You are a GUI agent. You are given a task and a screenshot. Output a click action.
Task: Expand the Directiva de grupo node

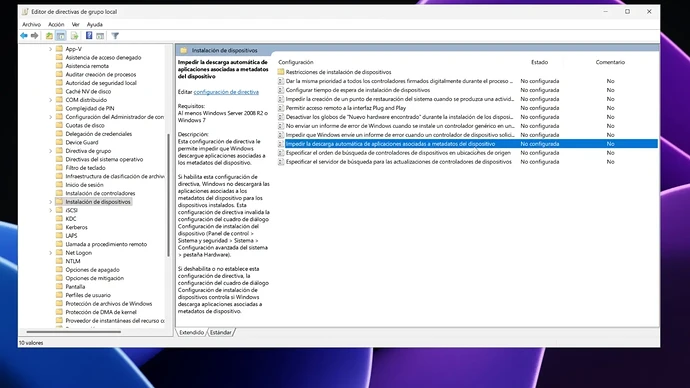click(x=50, y=151)
